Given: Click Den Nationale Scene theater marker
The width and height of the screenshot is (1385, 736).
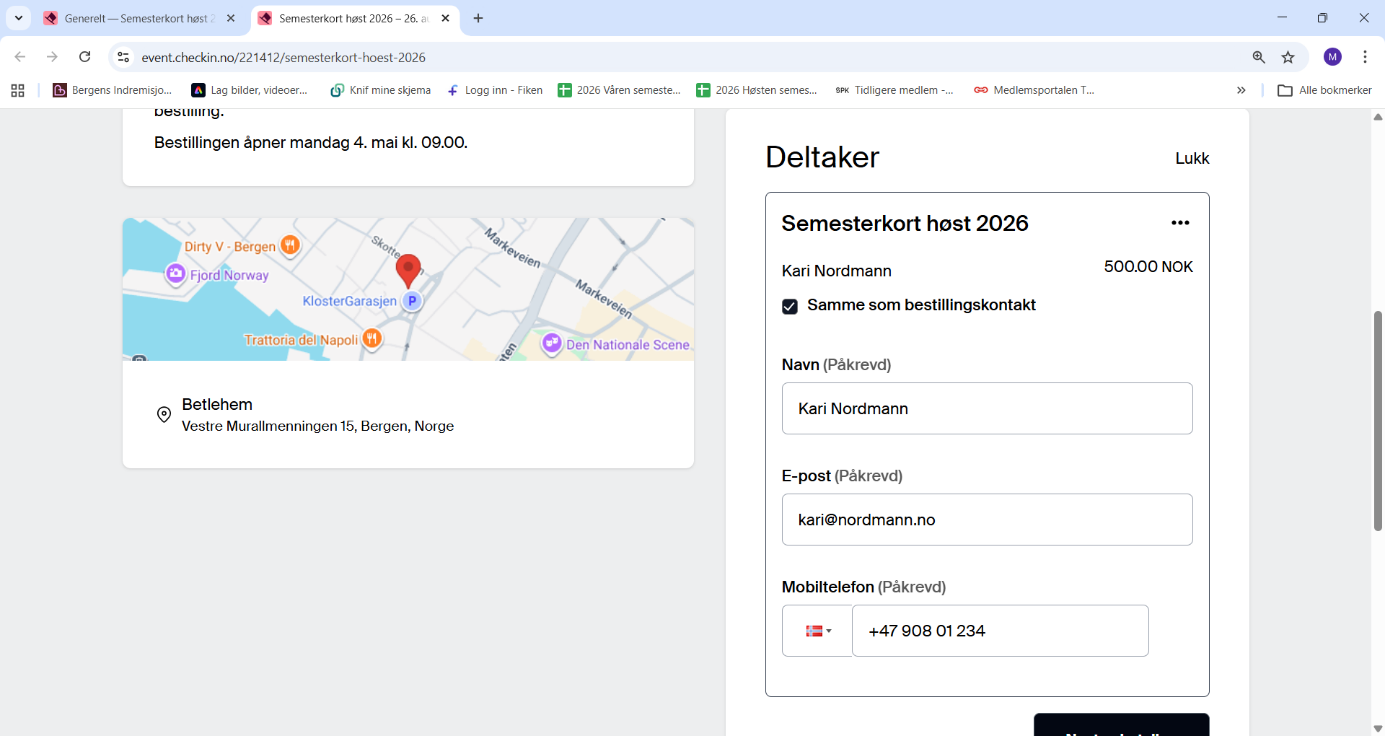Looking at the screenshot, I should [x=551, y=344].
